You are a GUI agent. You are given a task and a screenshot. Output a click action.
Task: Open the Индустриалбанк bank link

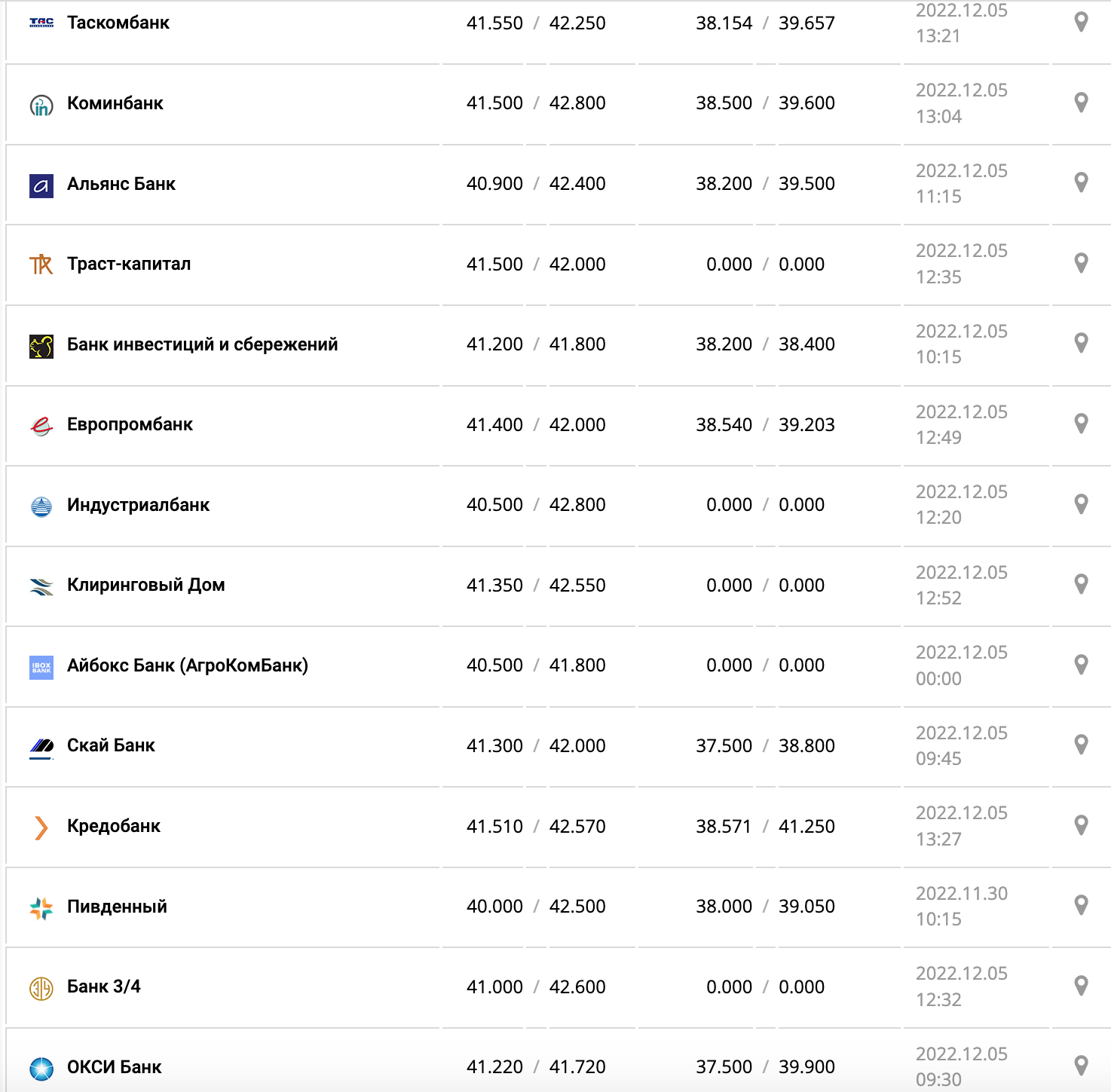click(x=138, y=505)
